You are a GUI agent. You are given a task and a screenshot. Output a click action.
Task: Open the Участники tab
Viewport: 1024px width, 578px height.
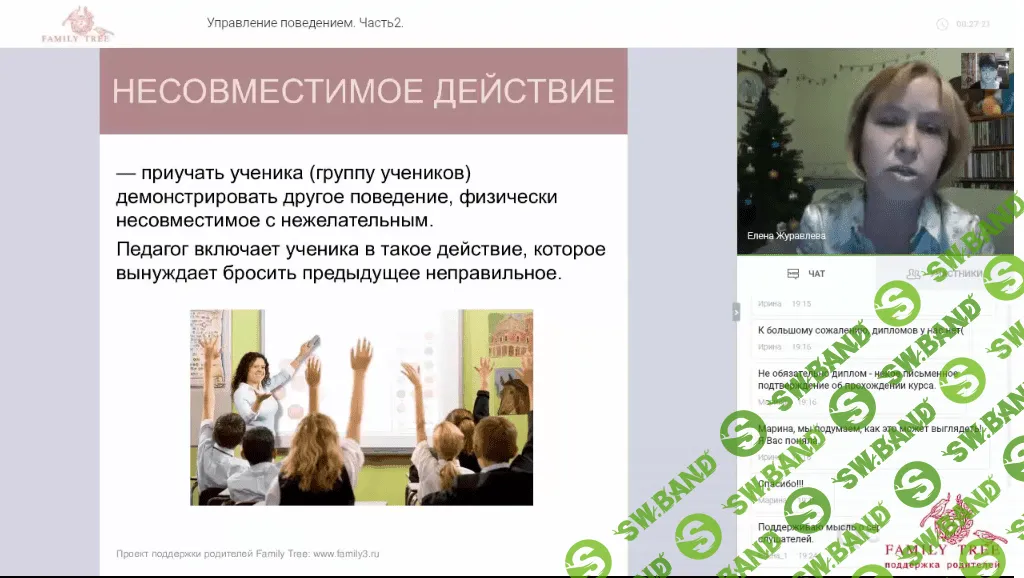coord(944,273)
